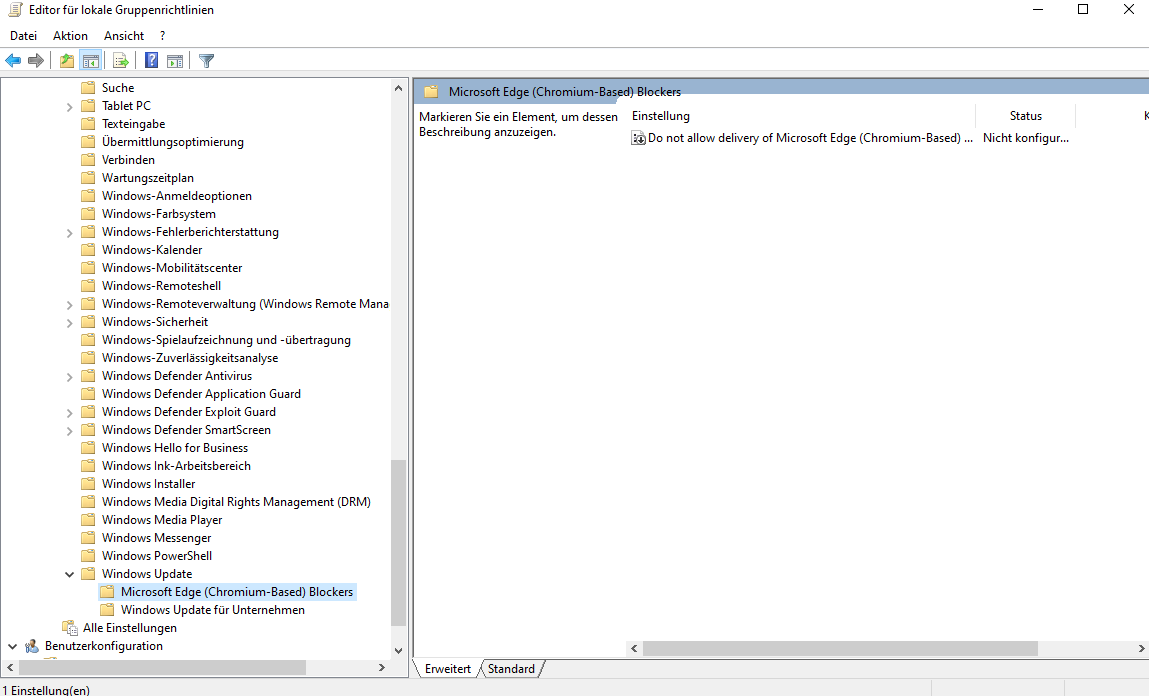This screenshot has height=696, width=1149.
Task: Open the Aktion menu
Action: (70, 36)
